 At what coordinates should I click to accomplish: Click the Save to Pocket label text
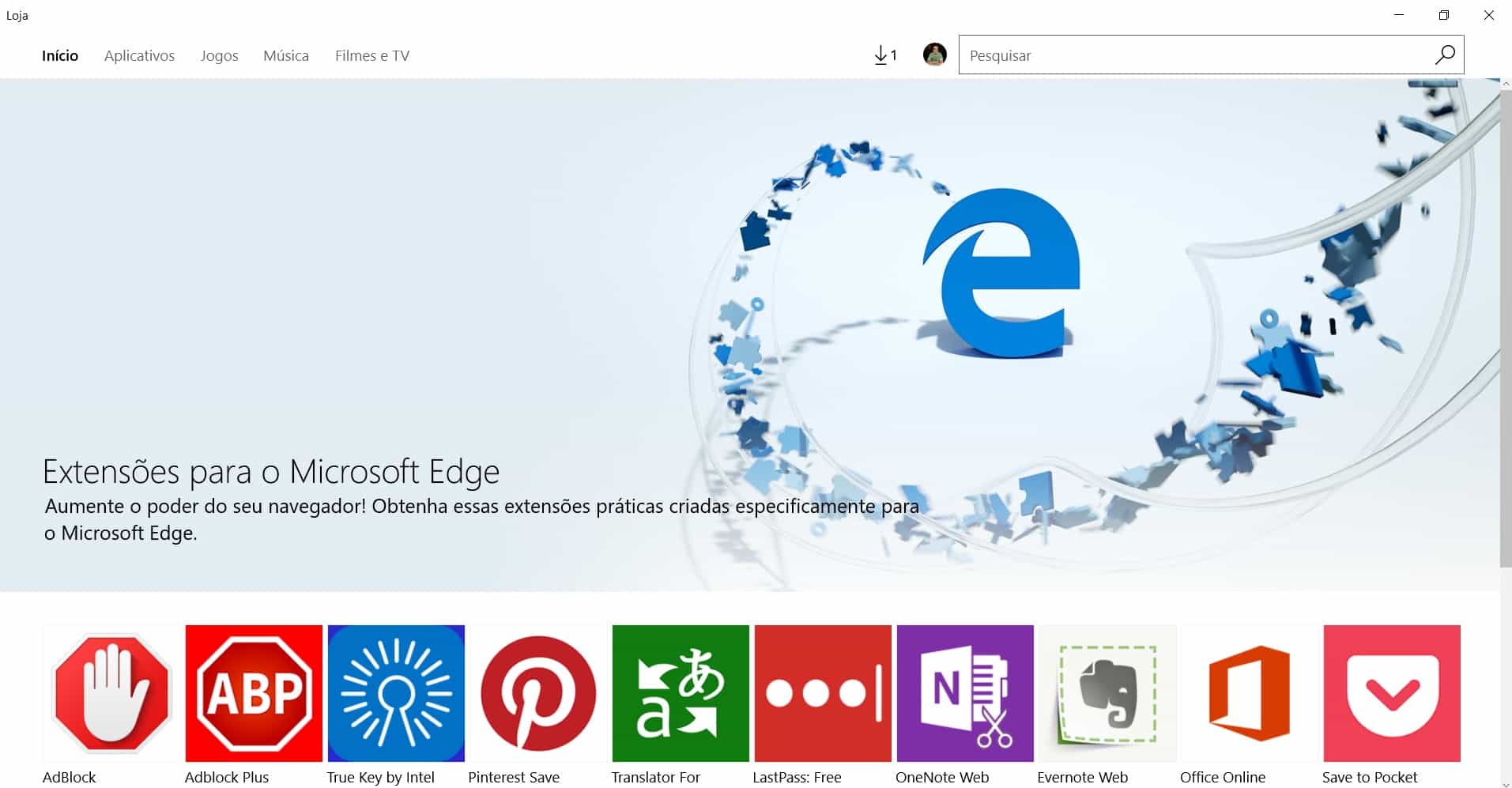click(1370, 777)
